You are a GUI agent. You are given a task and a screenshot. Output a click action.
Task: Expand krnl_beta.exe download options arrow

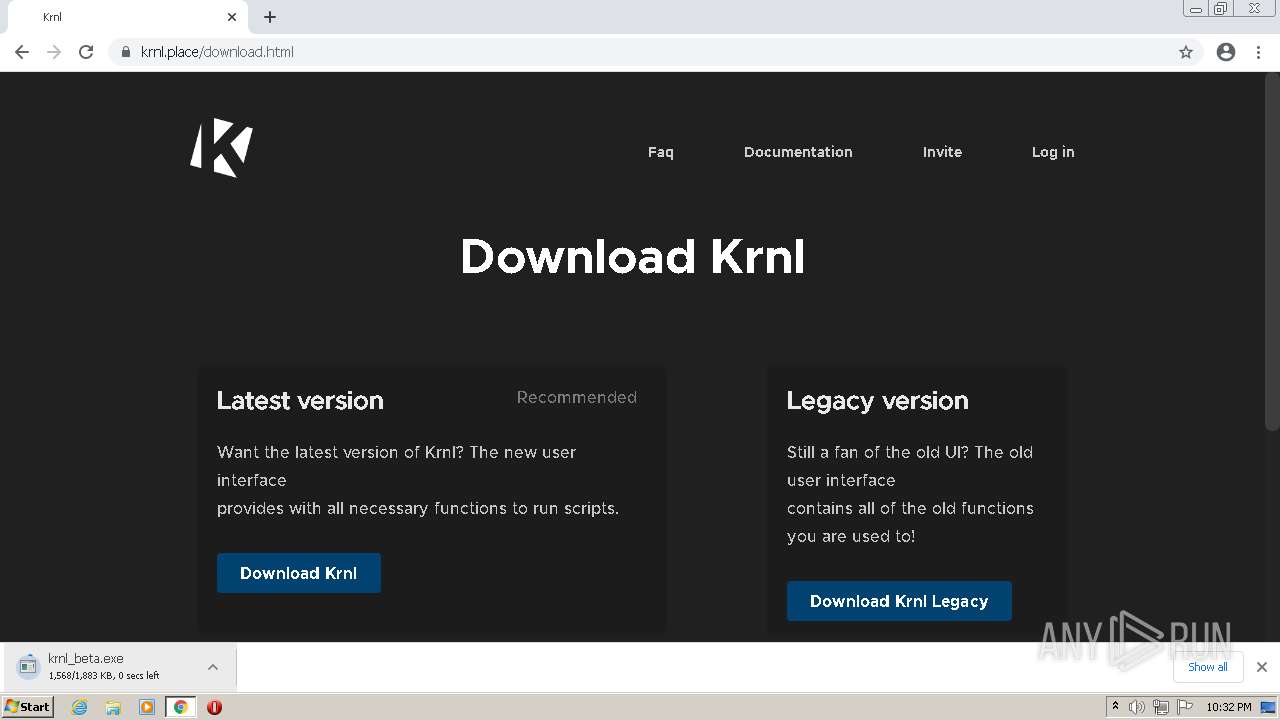click(213, 667)
